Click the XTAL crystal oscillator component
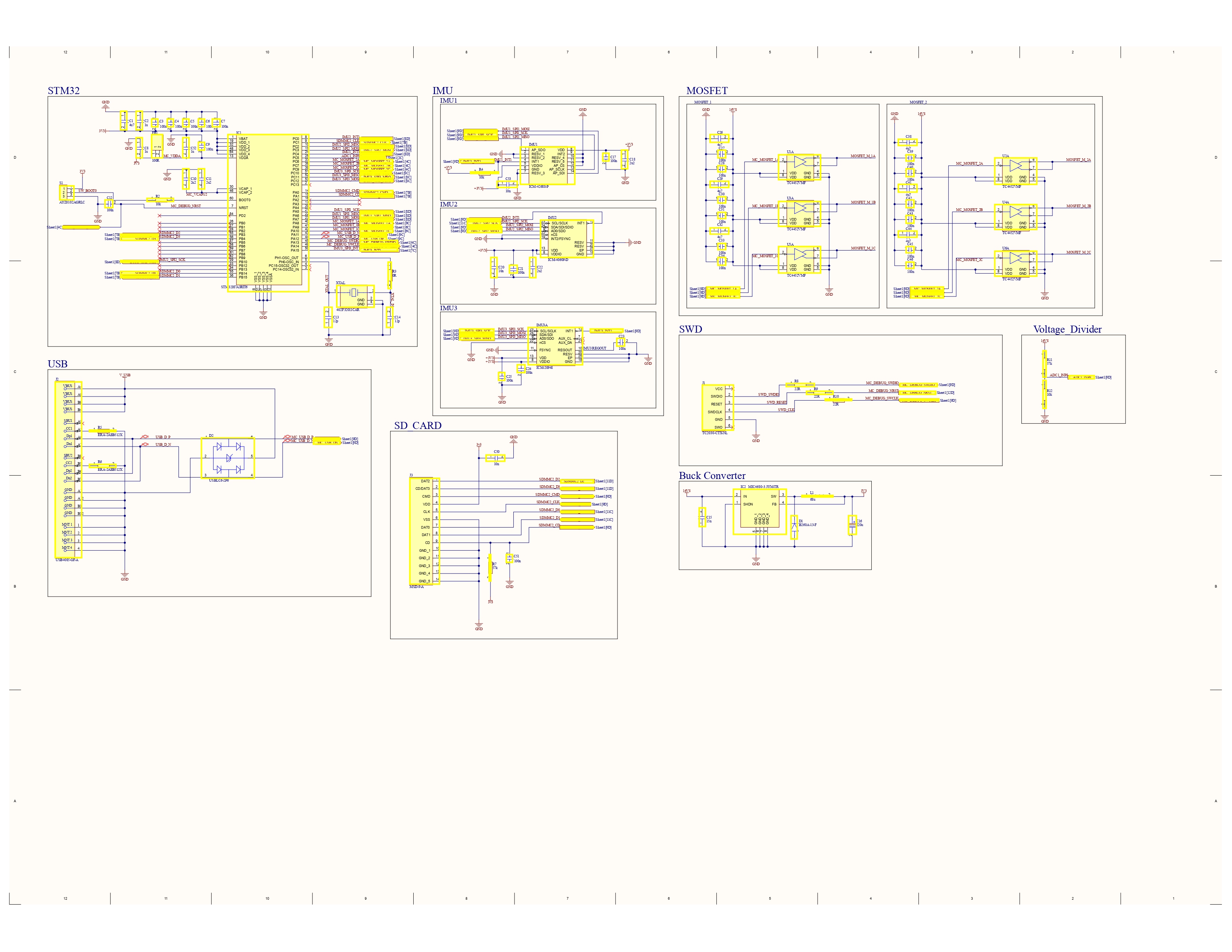 [355, 296]
